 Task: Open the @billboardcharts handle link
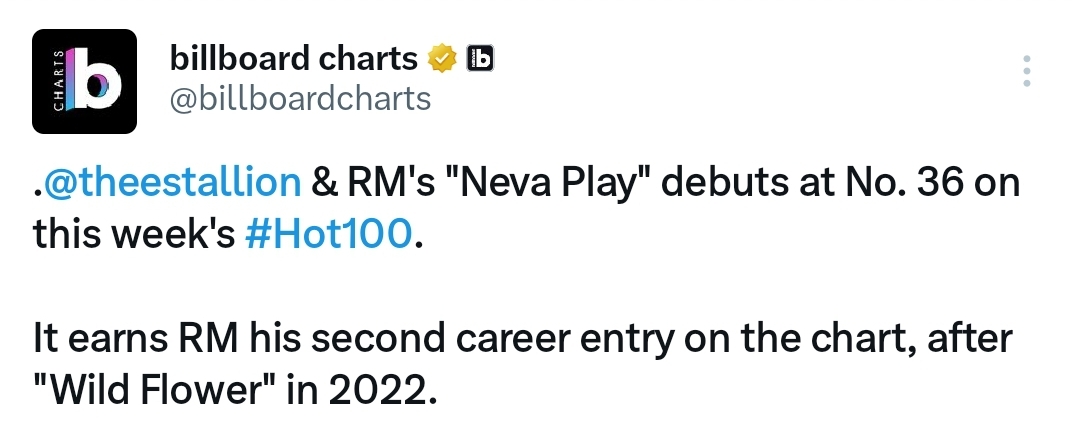300,99
